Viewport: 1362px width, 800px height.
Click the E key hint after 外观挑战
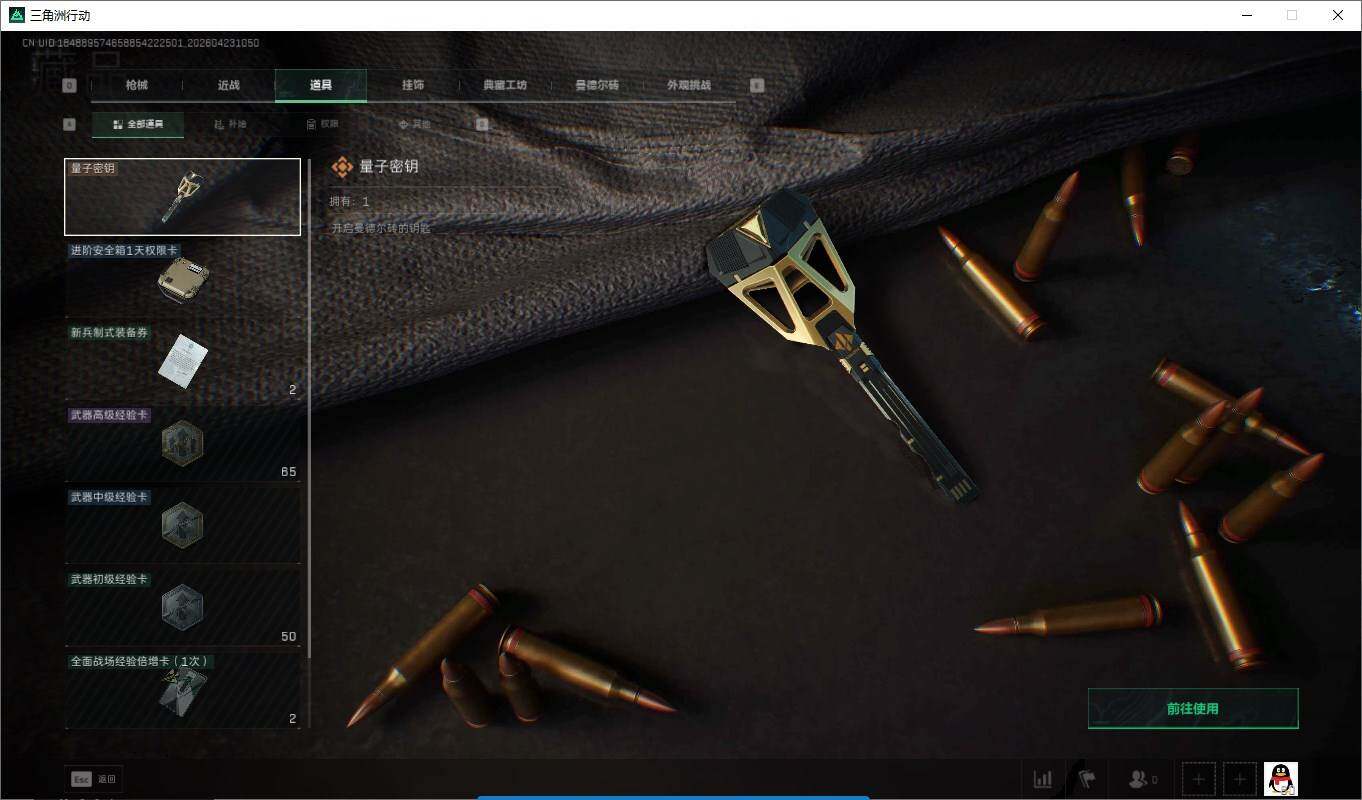point(757,86)
